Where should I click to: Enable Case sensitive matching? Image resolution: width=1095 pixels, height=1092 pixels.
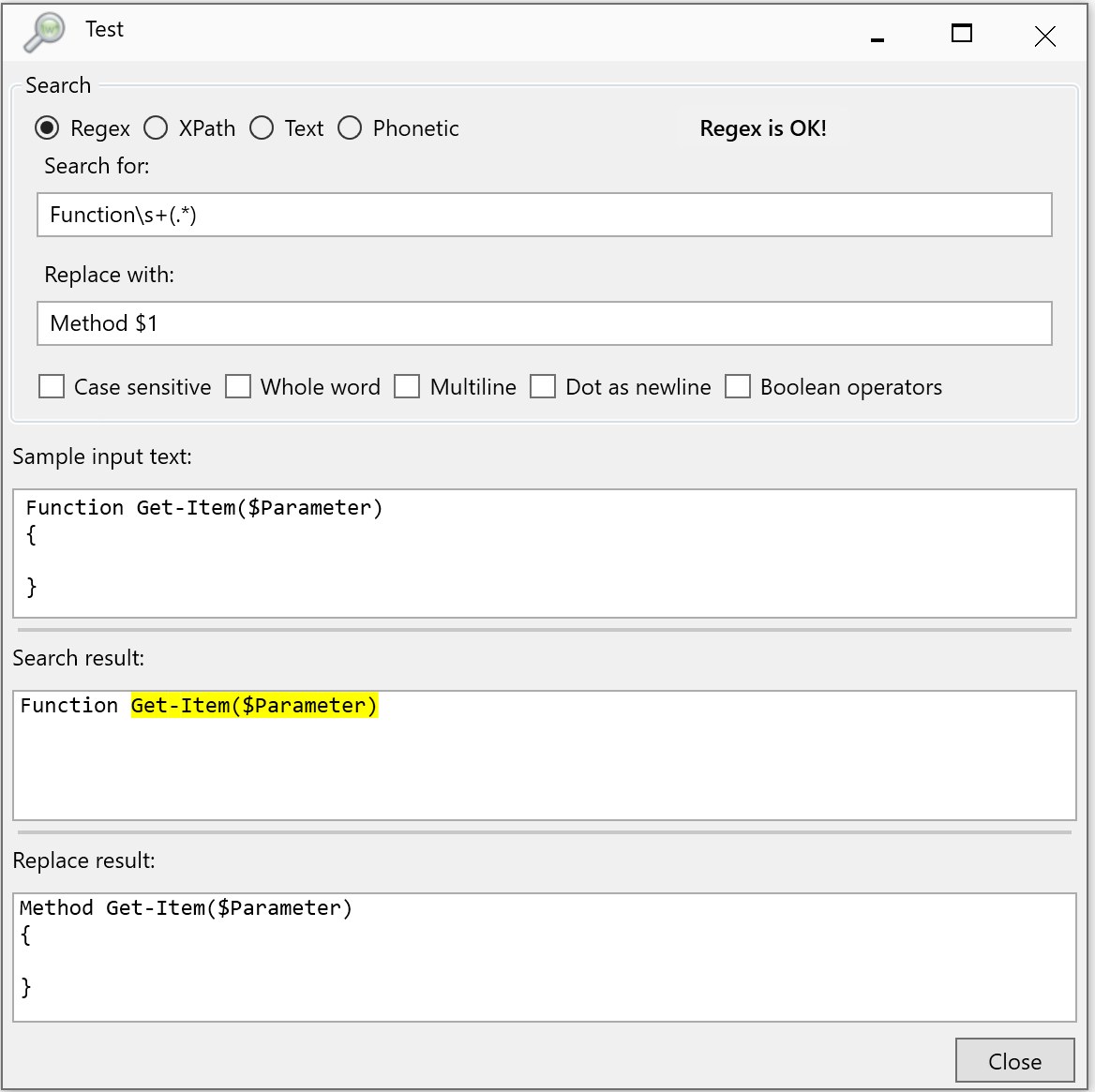(x=52, y=386)
